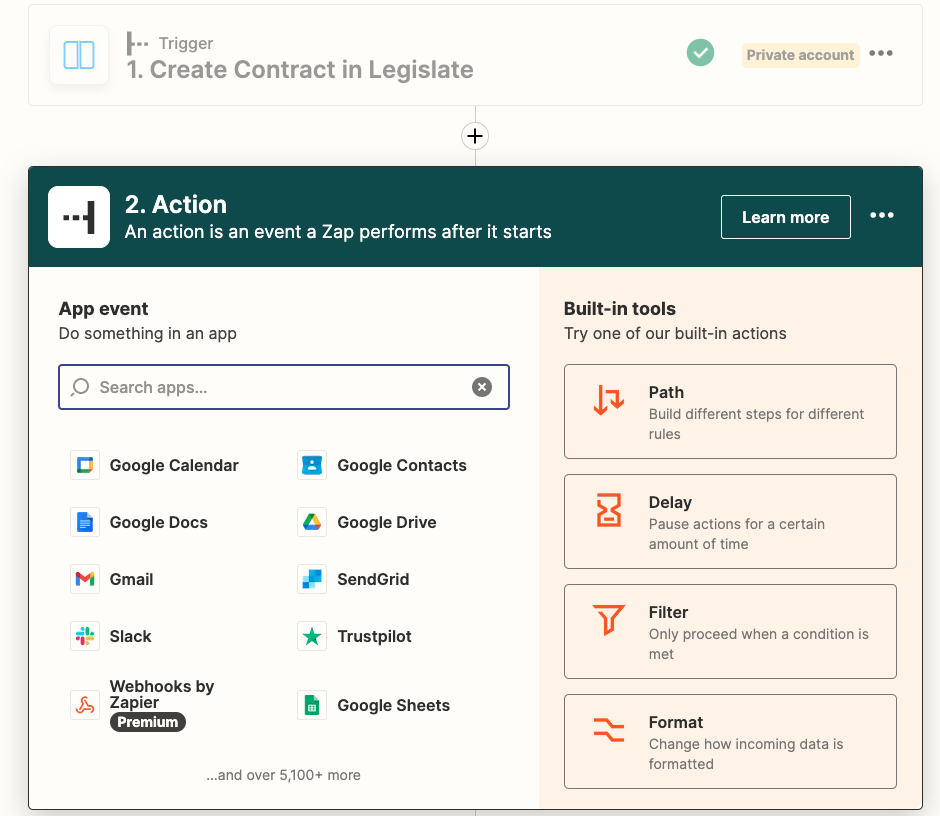This screenshot has width=940, height=816.
Task: Click the Format icon
Action: (x=608, y=730)
